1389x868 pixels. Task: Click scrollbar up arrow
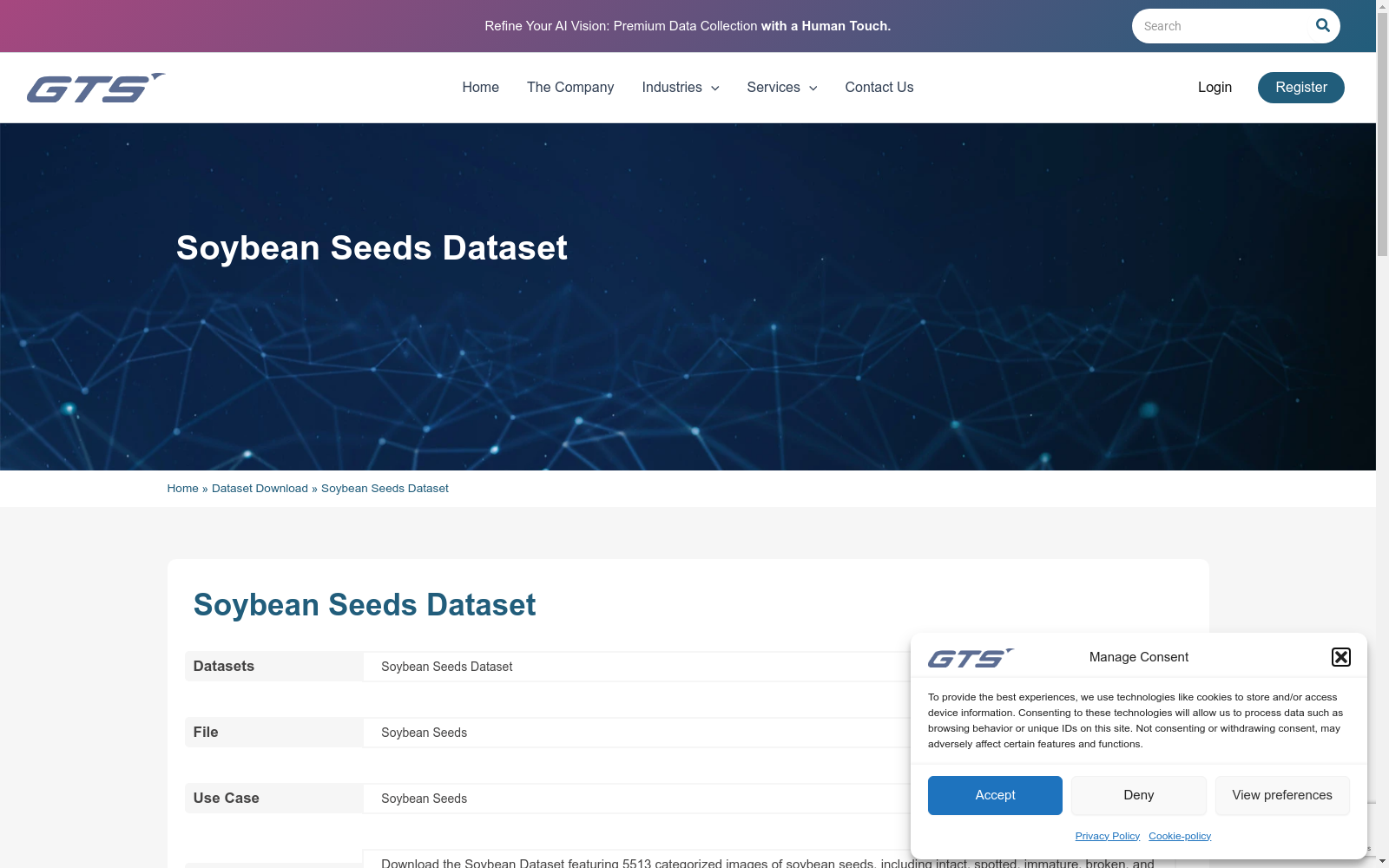(1382, 6)
